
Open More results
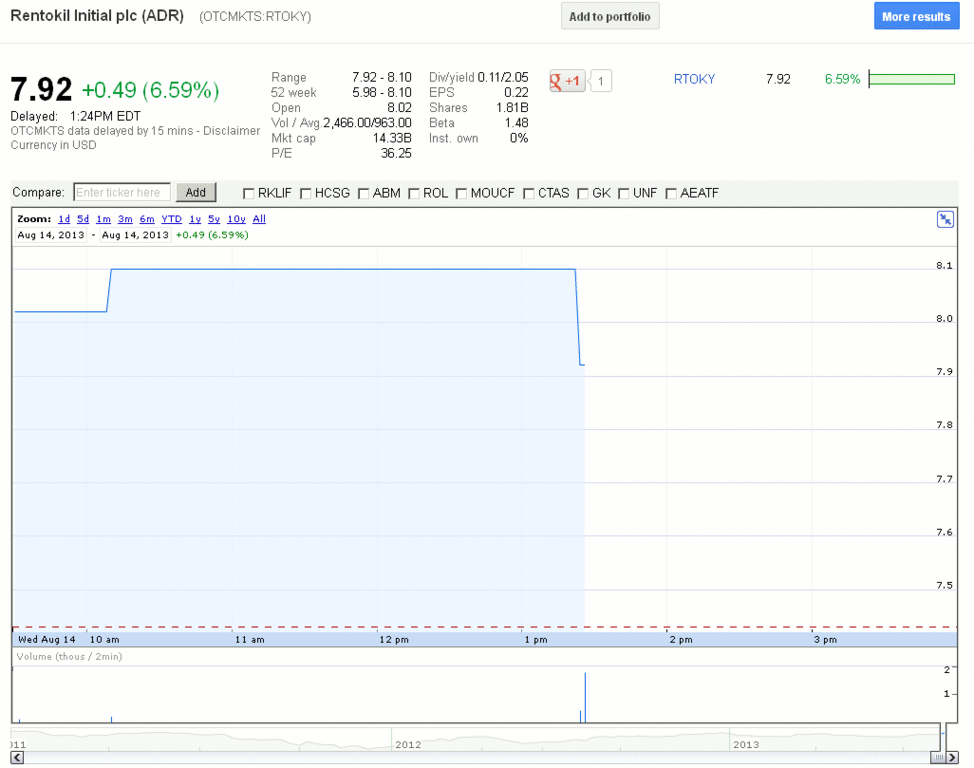[x=916, y=16]
